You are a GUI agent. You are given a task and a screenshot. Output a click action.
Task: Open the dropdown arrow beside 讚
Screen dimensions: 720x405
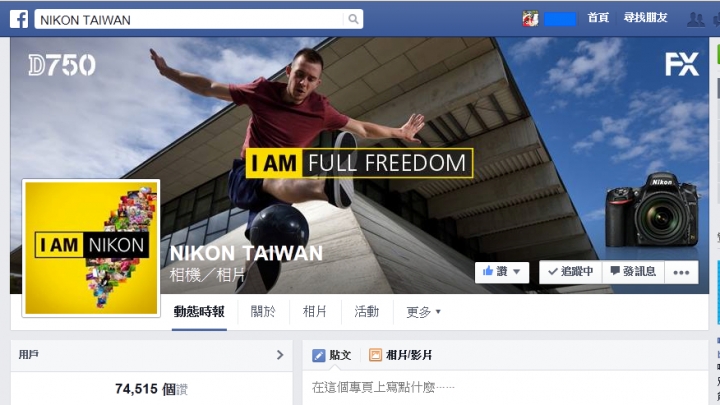coord(517,272)
